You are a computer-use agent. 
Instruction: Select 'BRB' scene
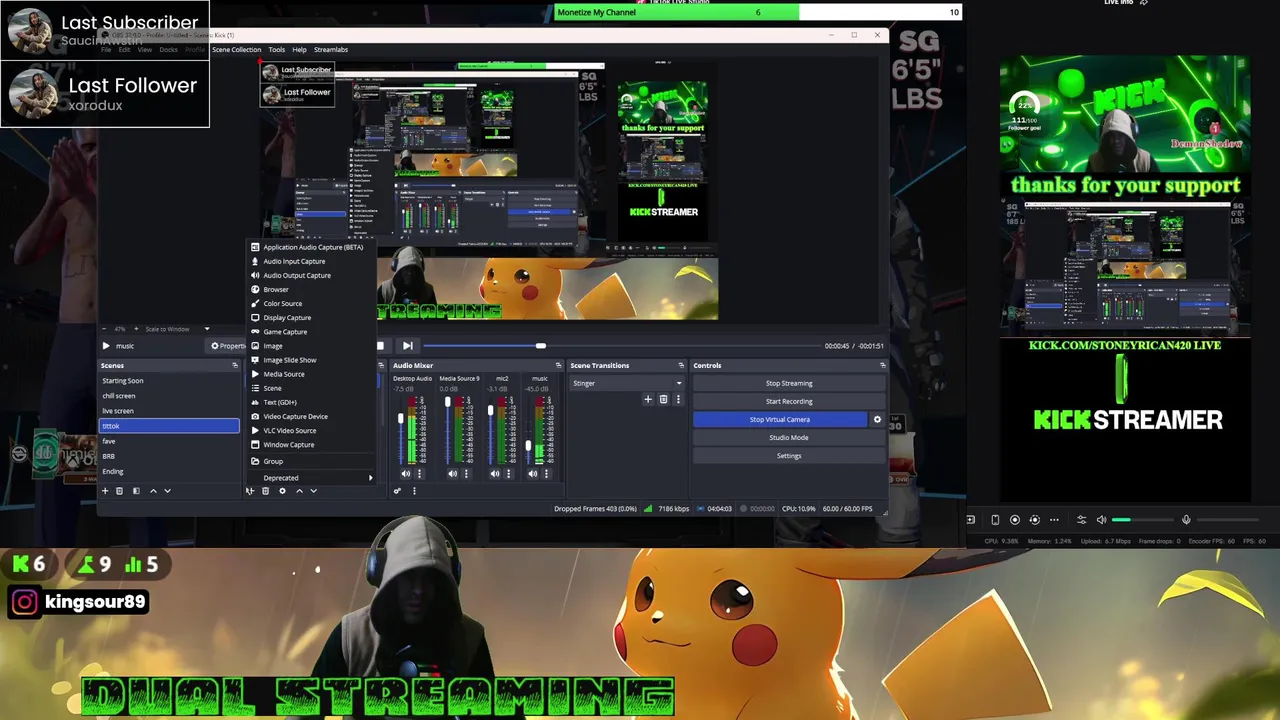click(x=169, y=456)
